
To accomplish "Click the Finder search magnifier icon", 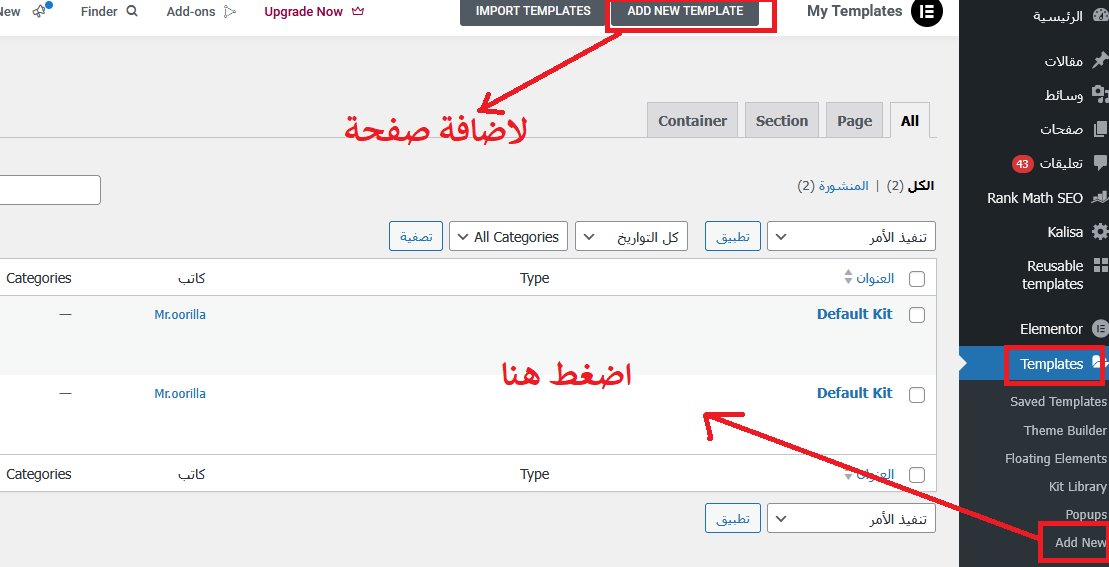I will coord(132,11).
